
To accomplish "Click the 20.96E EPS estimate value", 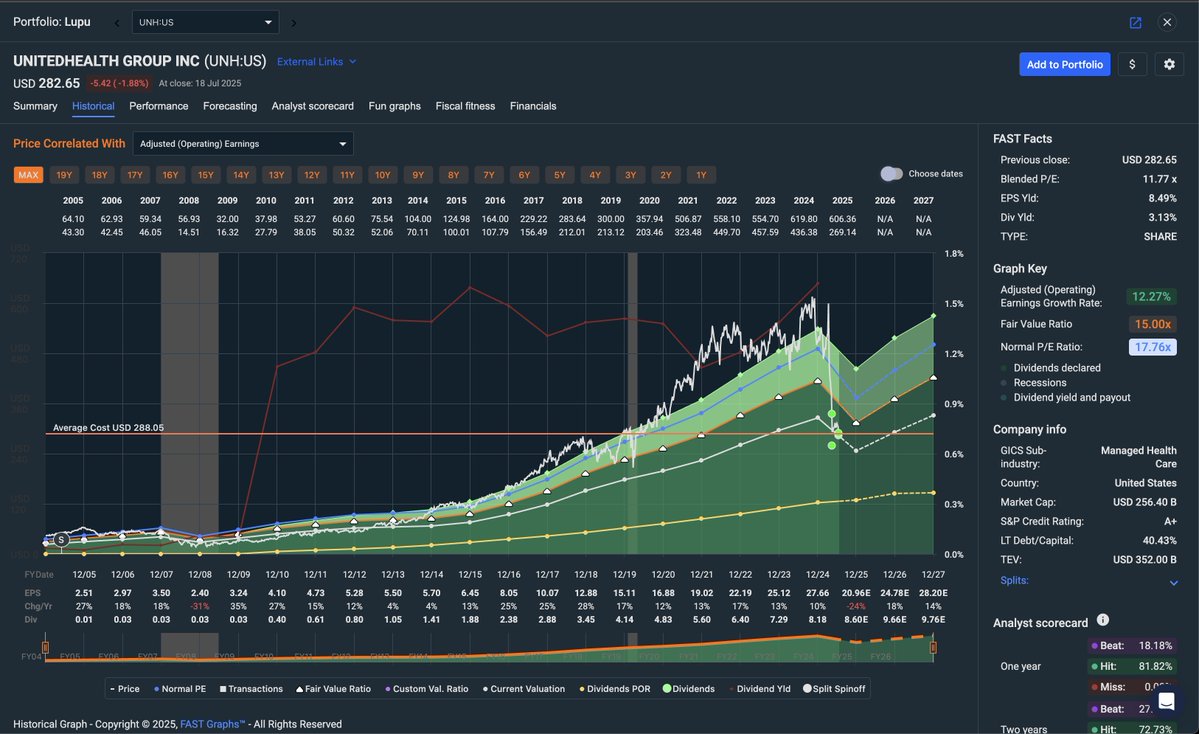I will (856, 593).
